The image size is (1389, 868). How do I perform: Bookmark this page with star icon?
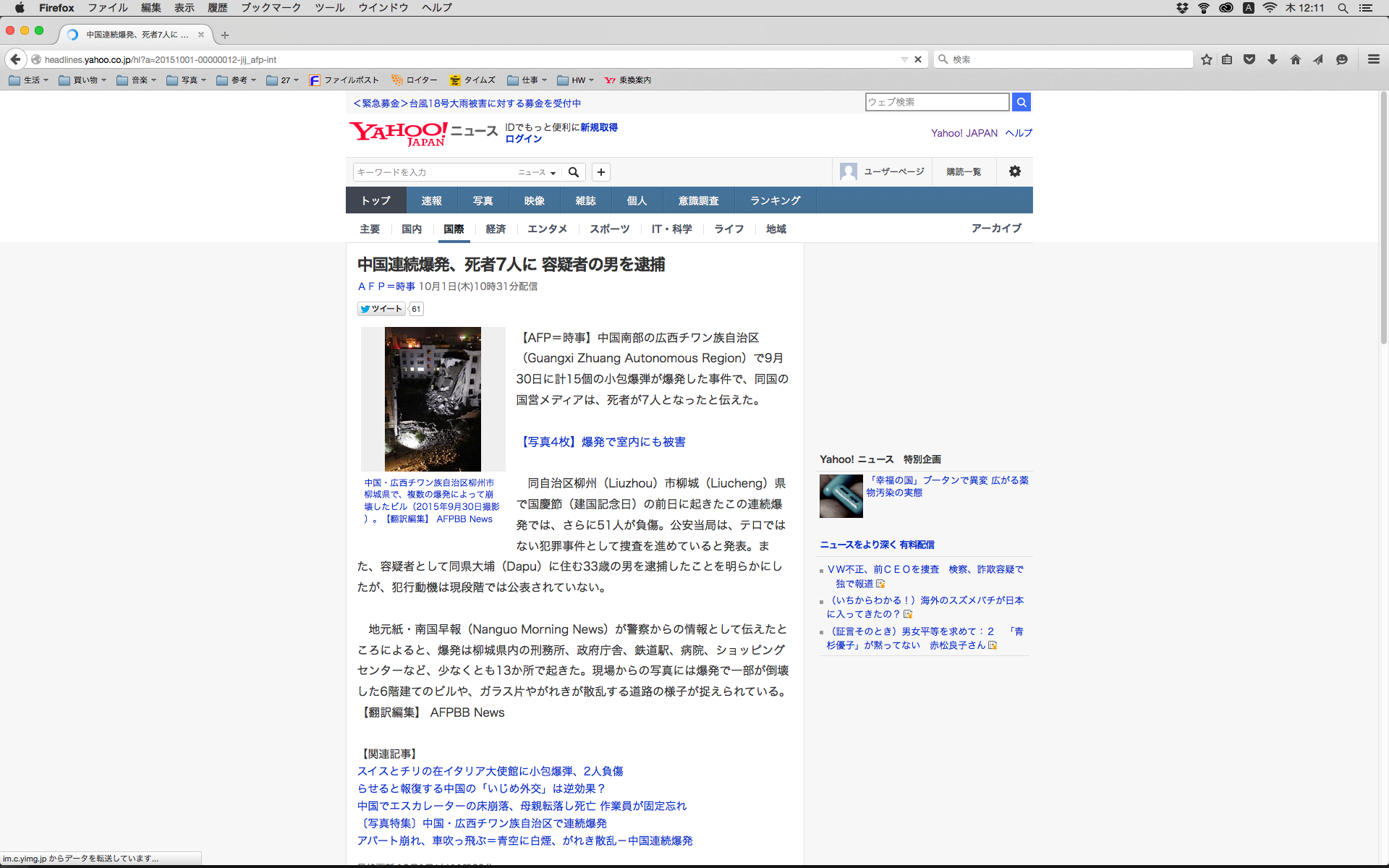pos(1206,59)
